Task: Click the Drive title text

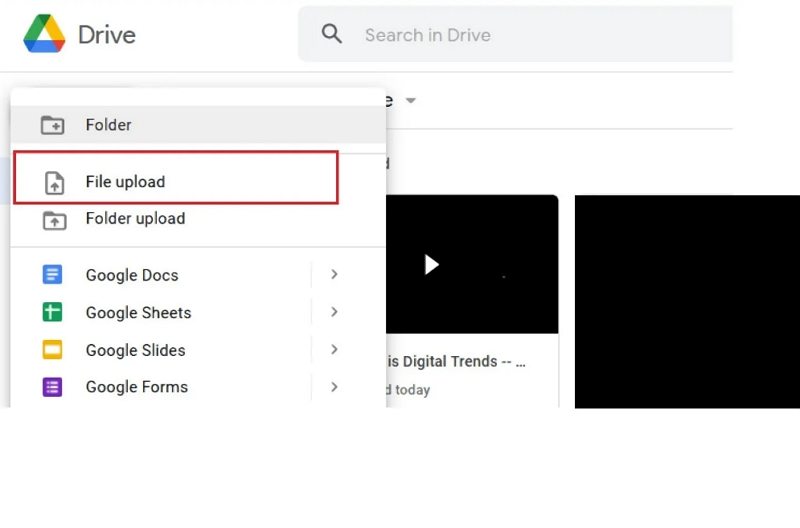Action: (107, 35)
